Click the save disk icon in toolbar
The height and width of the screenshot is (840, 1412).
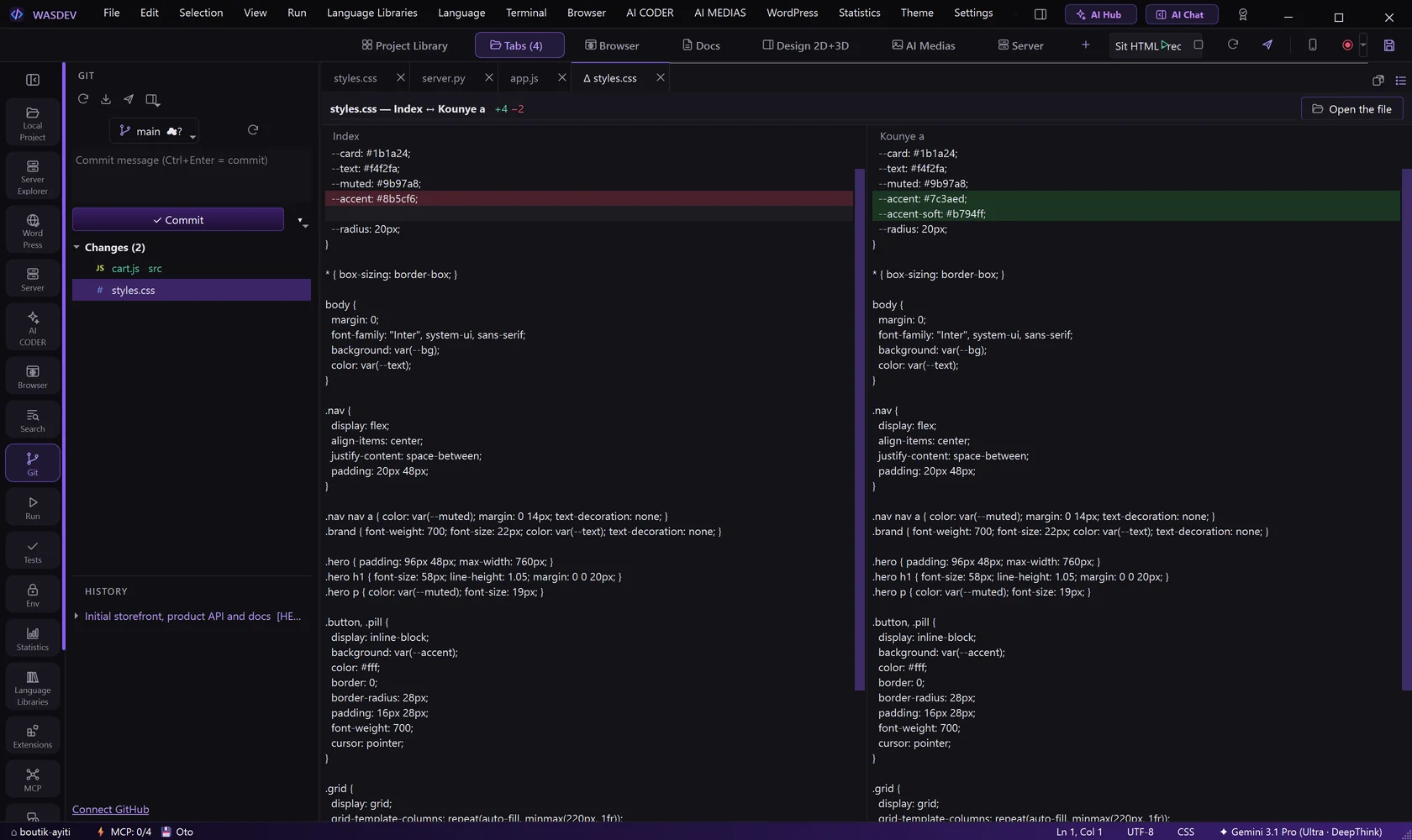[x=1389, y=45]
